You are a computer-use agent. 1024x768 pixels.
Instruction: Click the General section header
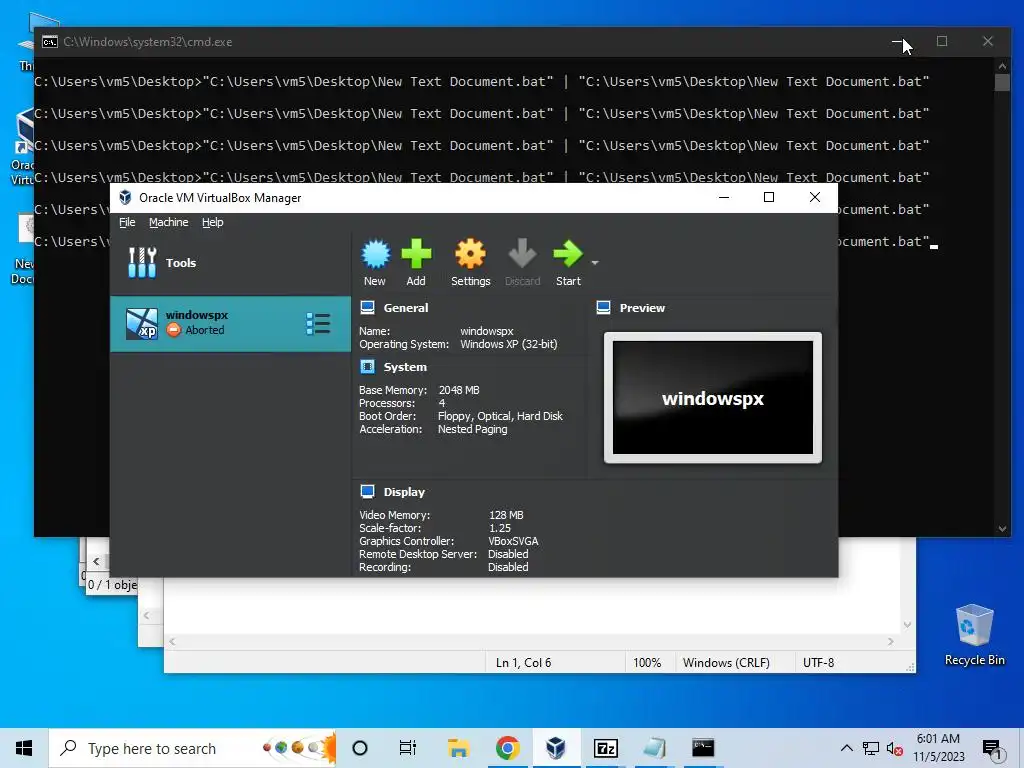click(x=406, y=308)
